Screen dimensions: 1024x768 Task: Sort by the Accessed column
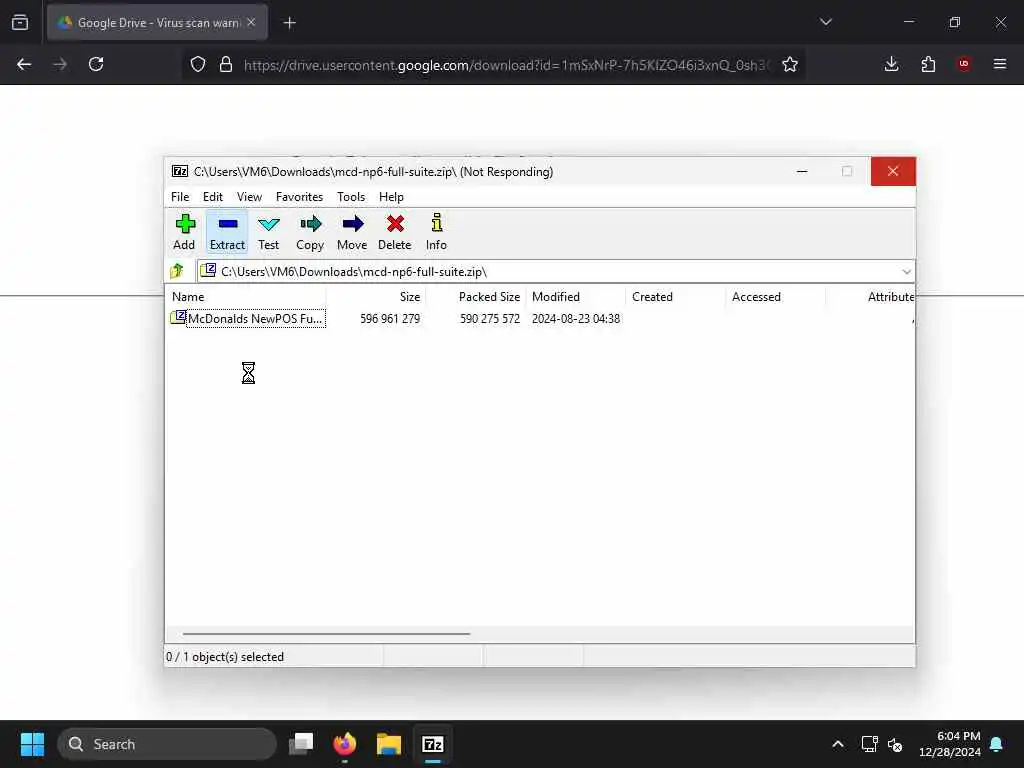click(x=775, y=296)
